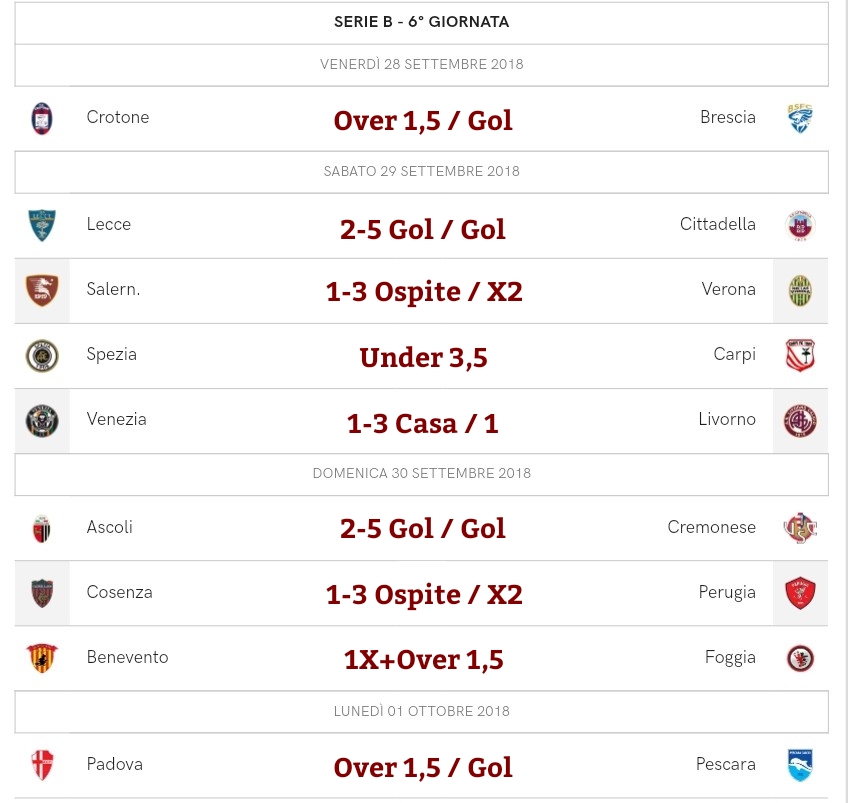Viewport: 848px width, 803px height.
Task: Open the Lecce club logo
Action: click(42, 225)
